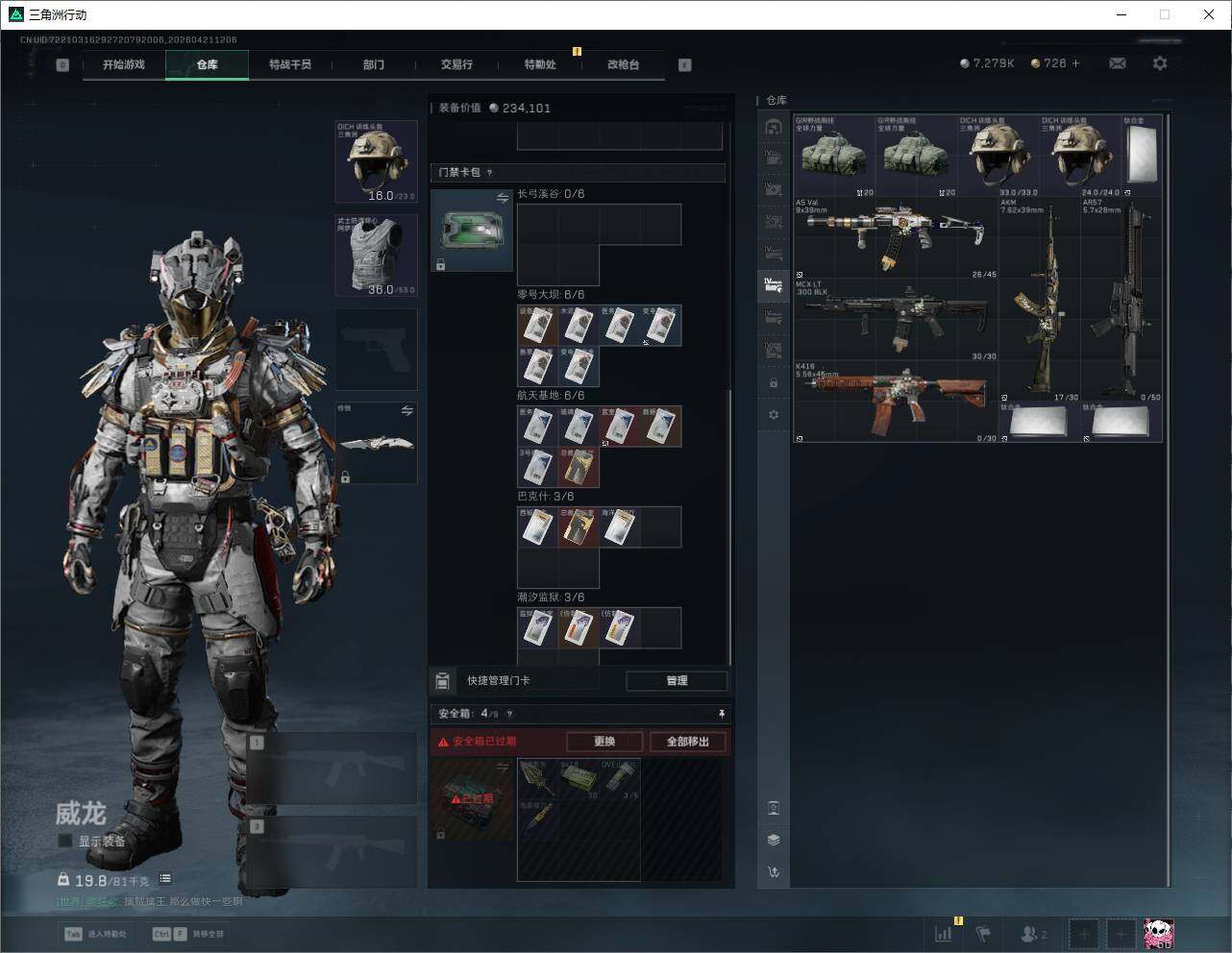
Task: Open the warehouse sidebar gear icon
Action: point(774,415)
